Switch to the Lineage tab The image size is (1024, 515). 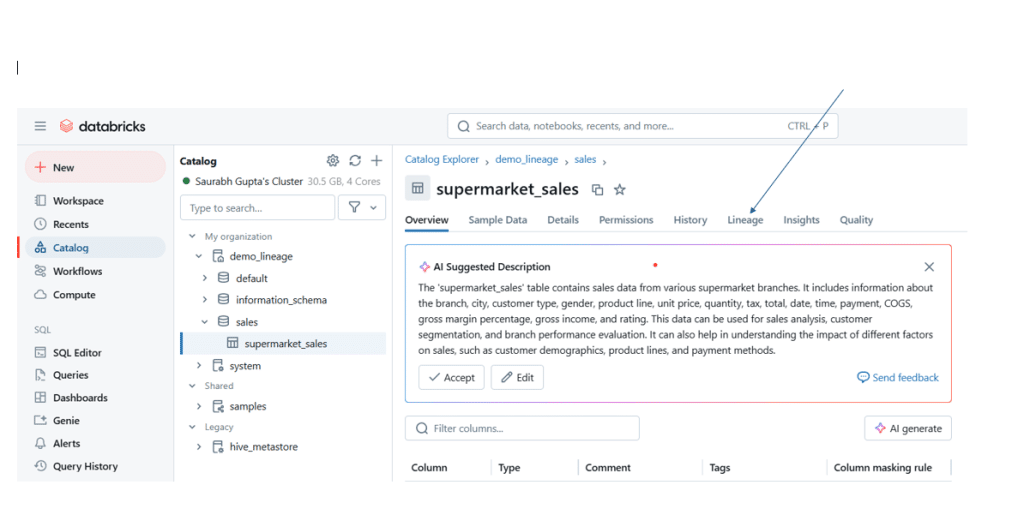(x=745, y=220)
